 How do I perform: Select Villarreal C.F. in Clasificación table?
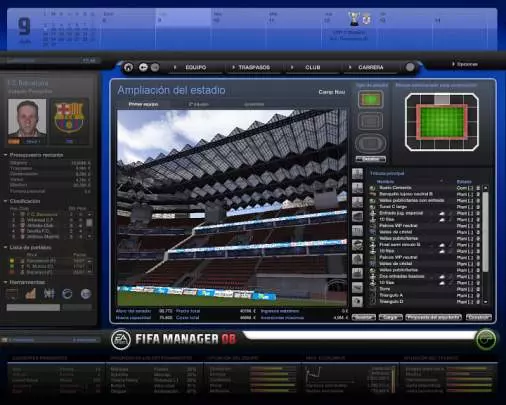point(41,220)
